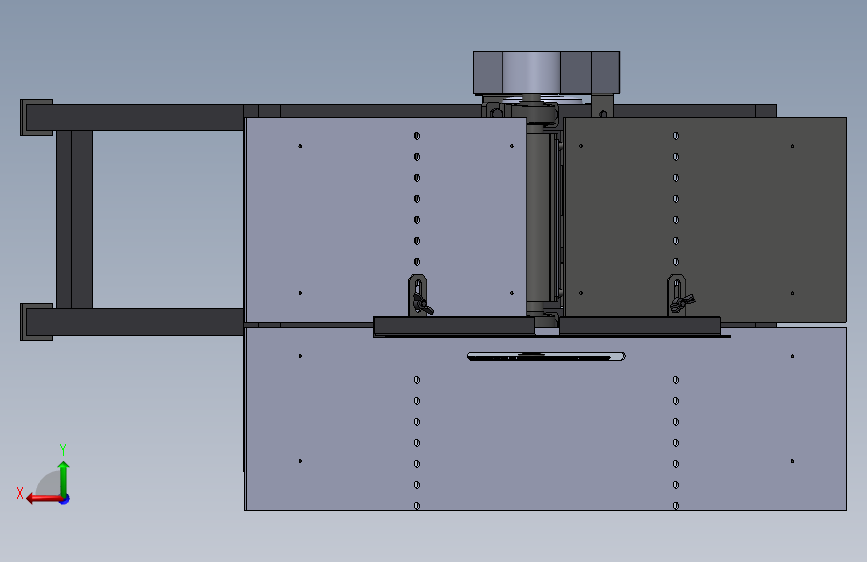
Task: Select the upper horizontal frame arm
Action: pos(134,117)
